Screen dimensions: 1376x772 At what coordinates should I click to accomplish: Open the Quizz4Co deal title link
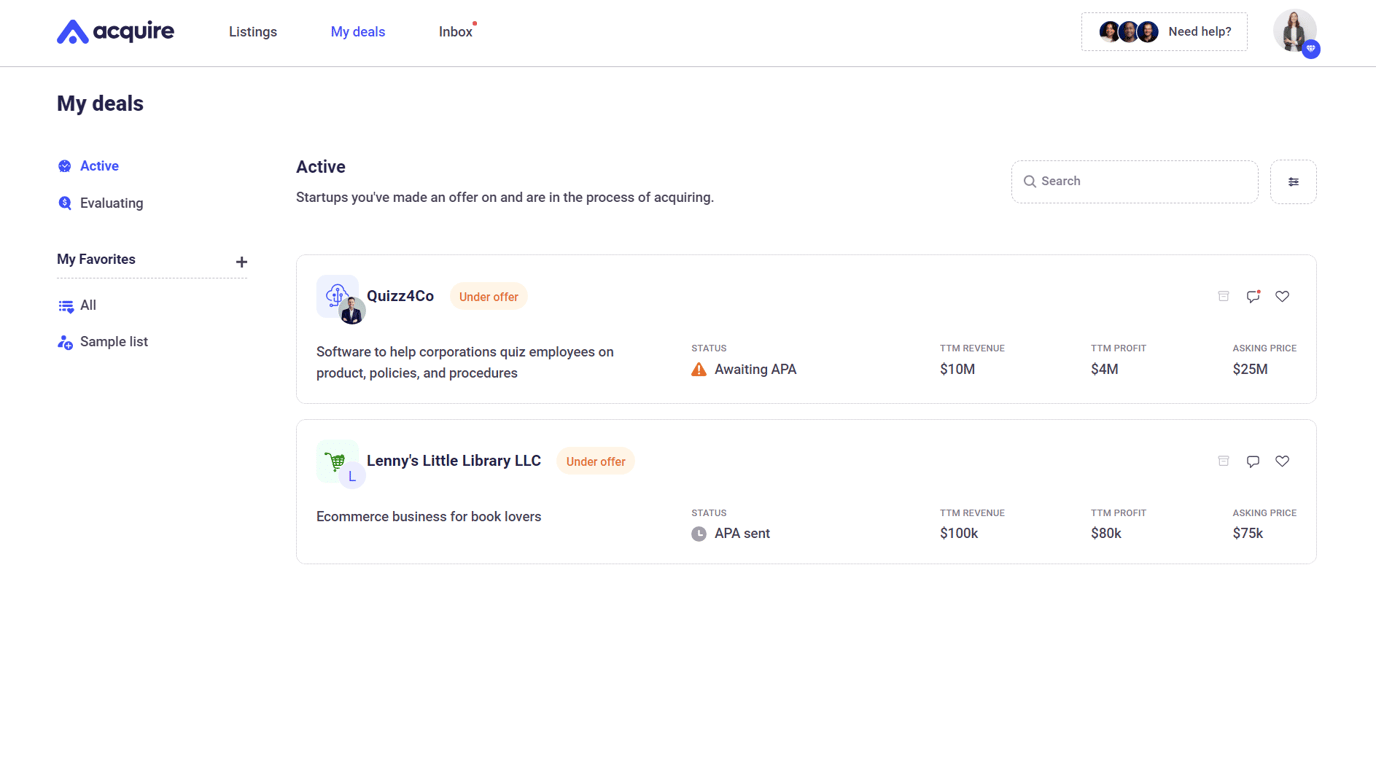(x=399, y=295)
